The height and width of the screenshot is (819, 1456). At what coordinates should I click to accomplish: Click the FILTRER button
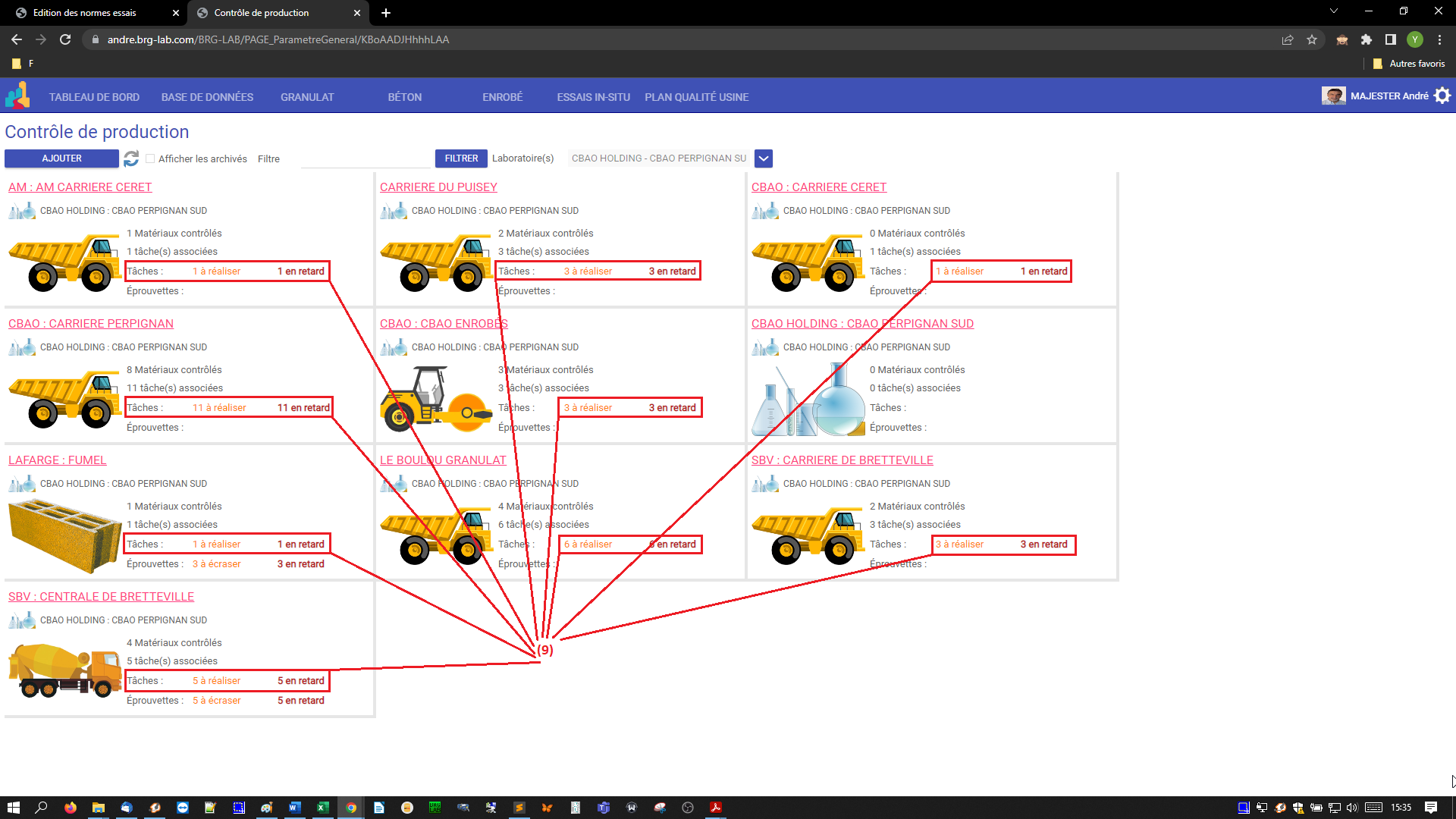pyautogui.click(x=461, y=158)
